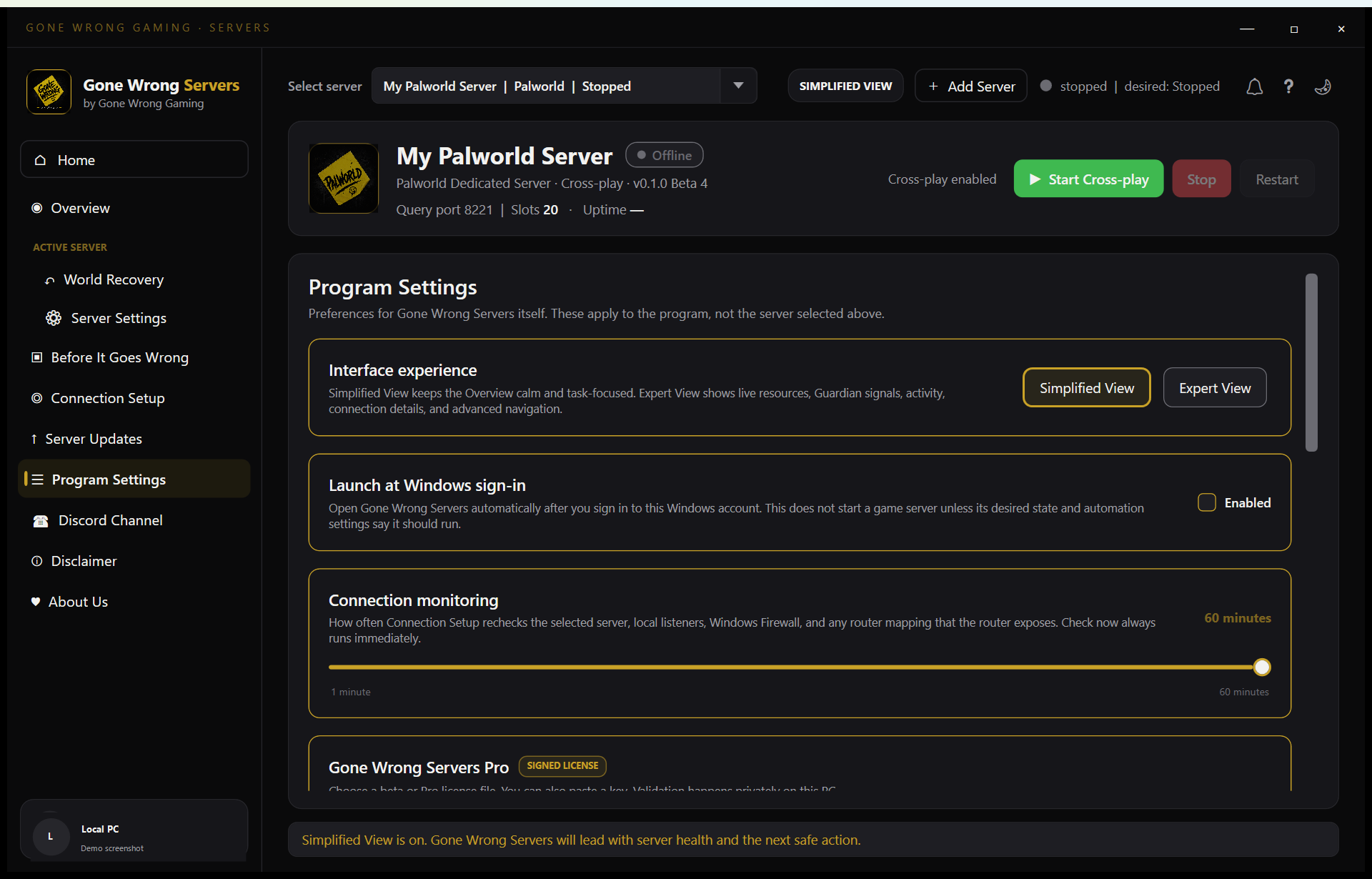Click the red Stop button

(x=1201, y=179)
